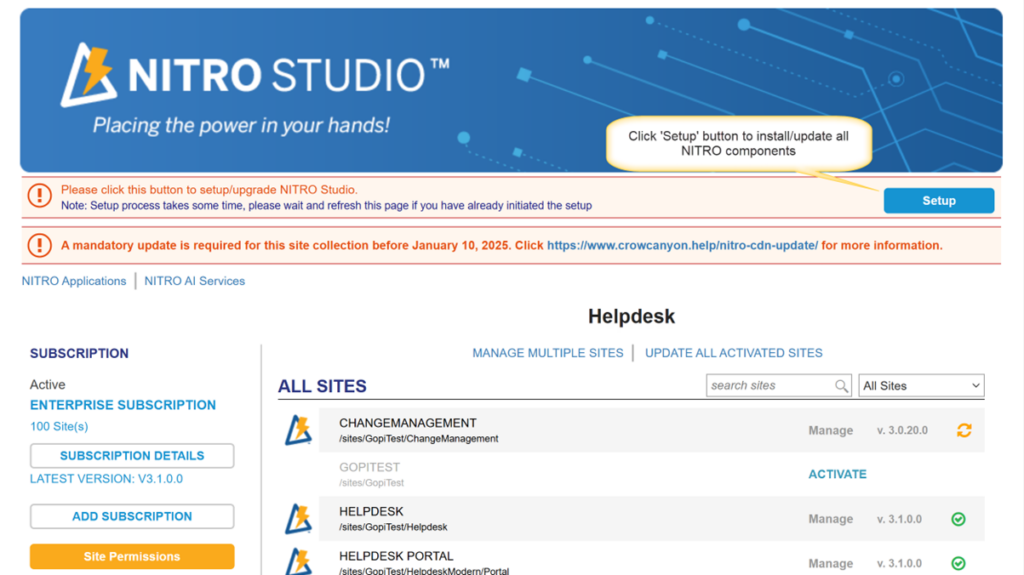Activate the GopiTest site
Viewport: 1024px width, 575px height.
(x=837, y=474)
